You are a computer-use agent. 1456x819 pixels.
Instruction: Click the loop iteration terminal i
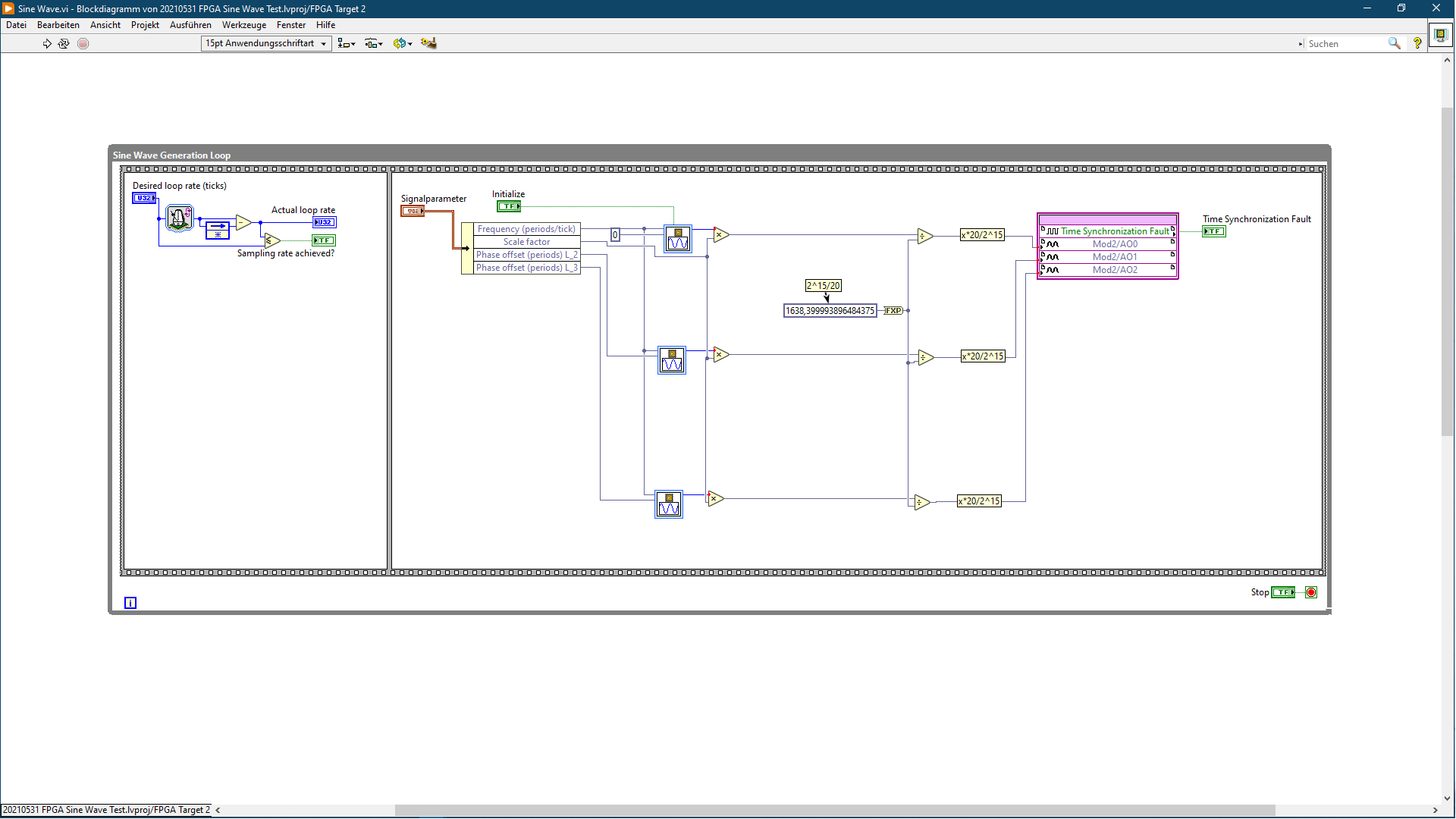[130, 603]
